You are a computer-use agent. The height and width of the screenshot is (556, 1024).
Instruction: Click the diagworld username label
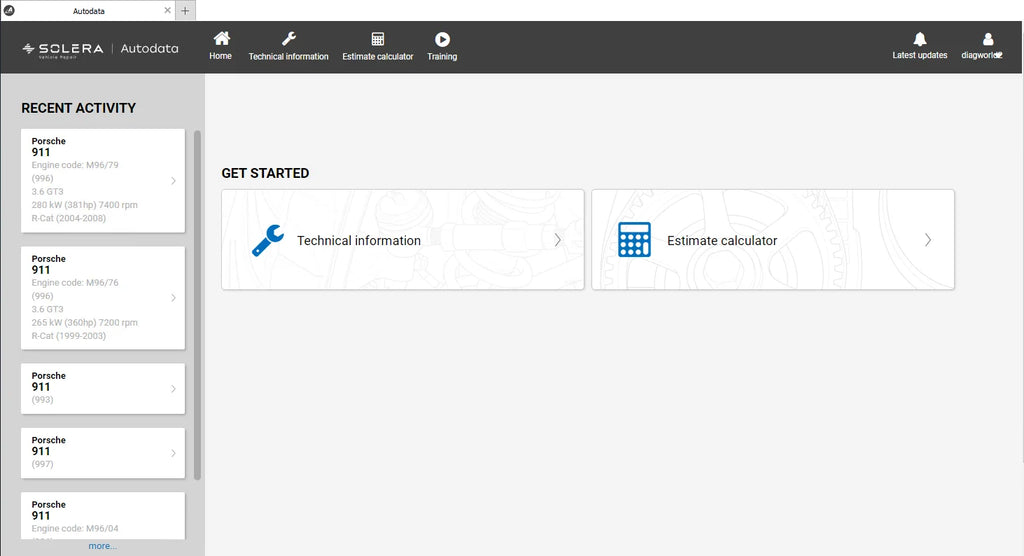click(x=981, y=56)
